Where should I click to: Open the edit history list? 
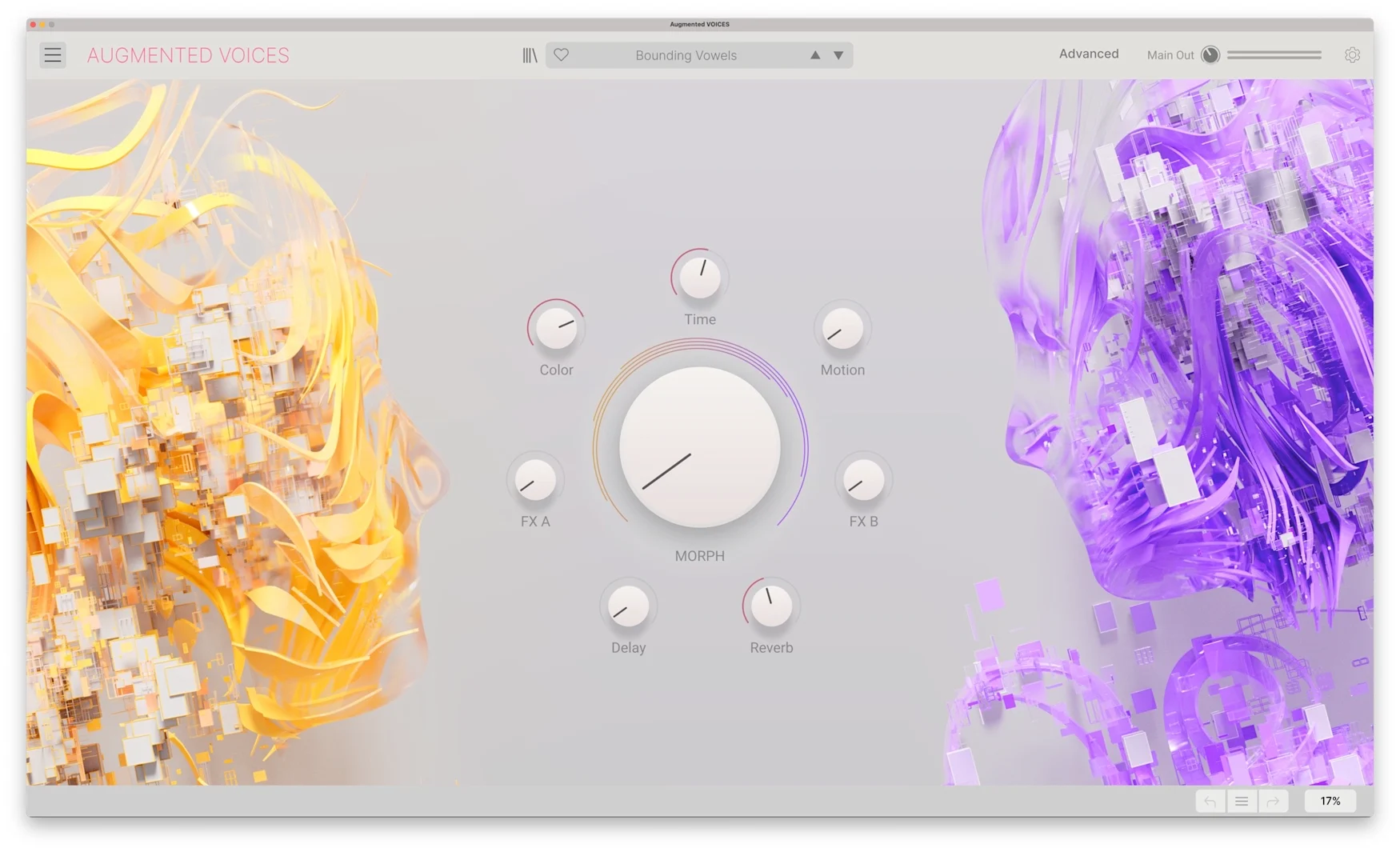pyautogui.click(x=1242, y=801)
